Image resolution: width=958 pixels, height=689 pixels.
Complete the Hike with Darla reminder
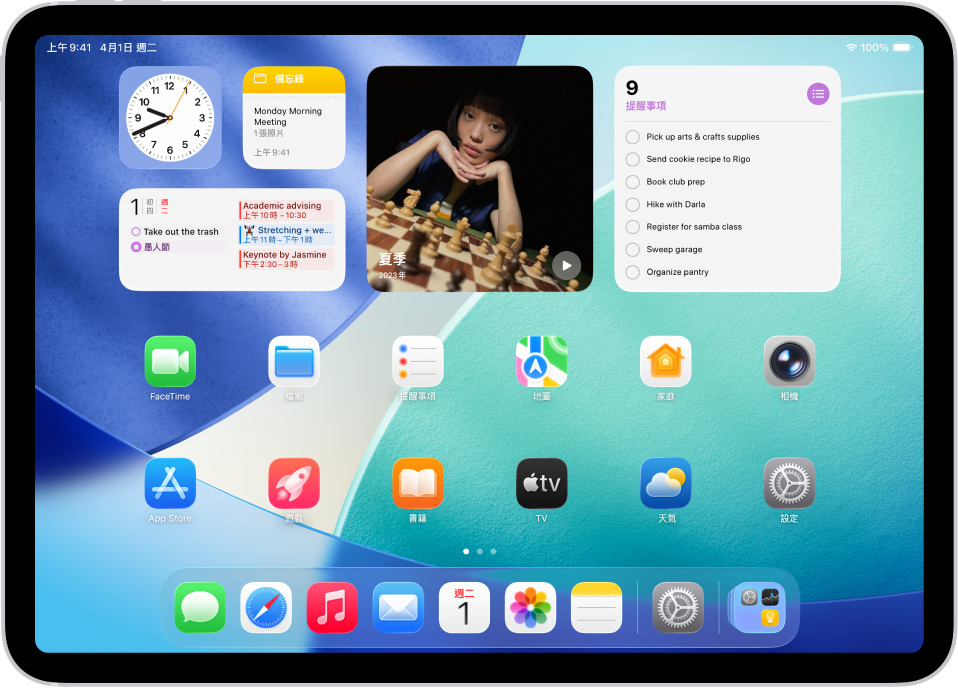click(632, 204)
